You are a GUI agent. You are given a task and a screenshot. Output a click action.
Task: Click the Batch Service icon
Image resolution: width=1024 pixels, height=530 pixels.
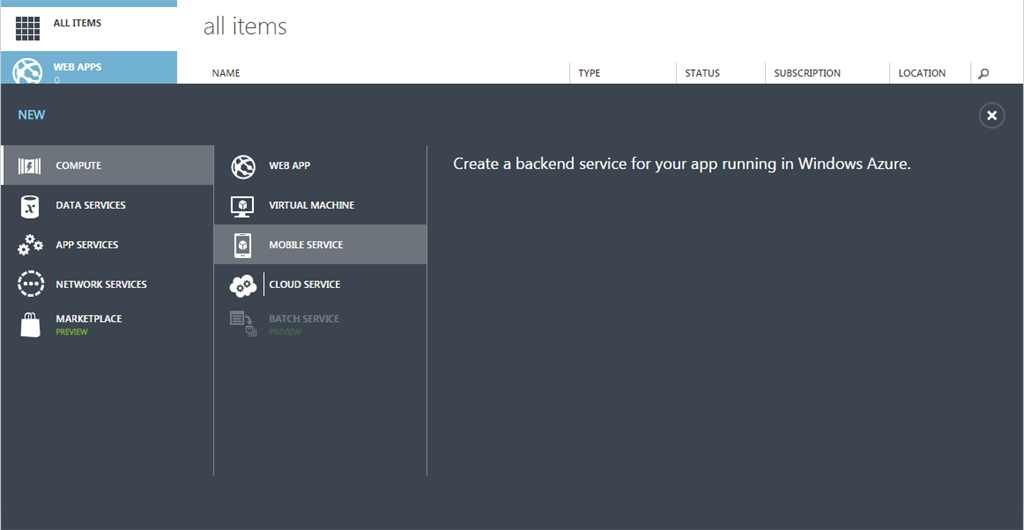[x=243, y=324]
